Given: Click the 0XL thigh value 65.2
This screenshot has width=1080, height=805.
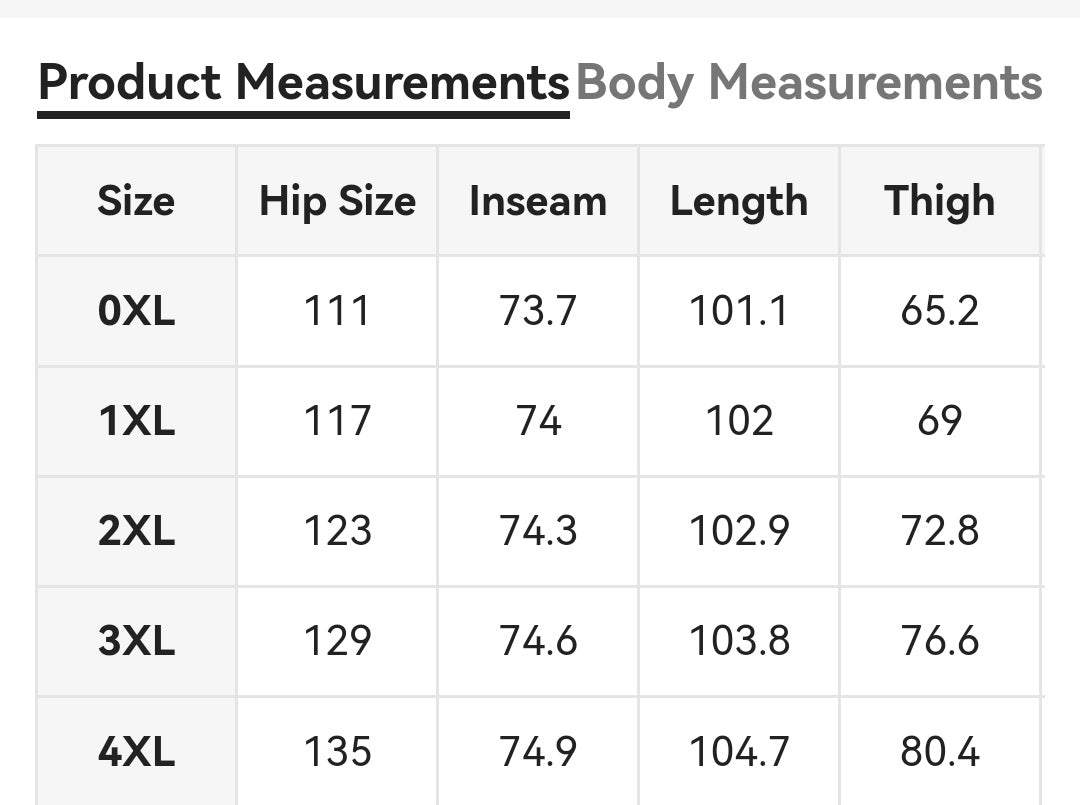Looking at the screenshot, I should point(939,311).
